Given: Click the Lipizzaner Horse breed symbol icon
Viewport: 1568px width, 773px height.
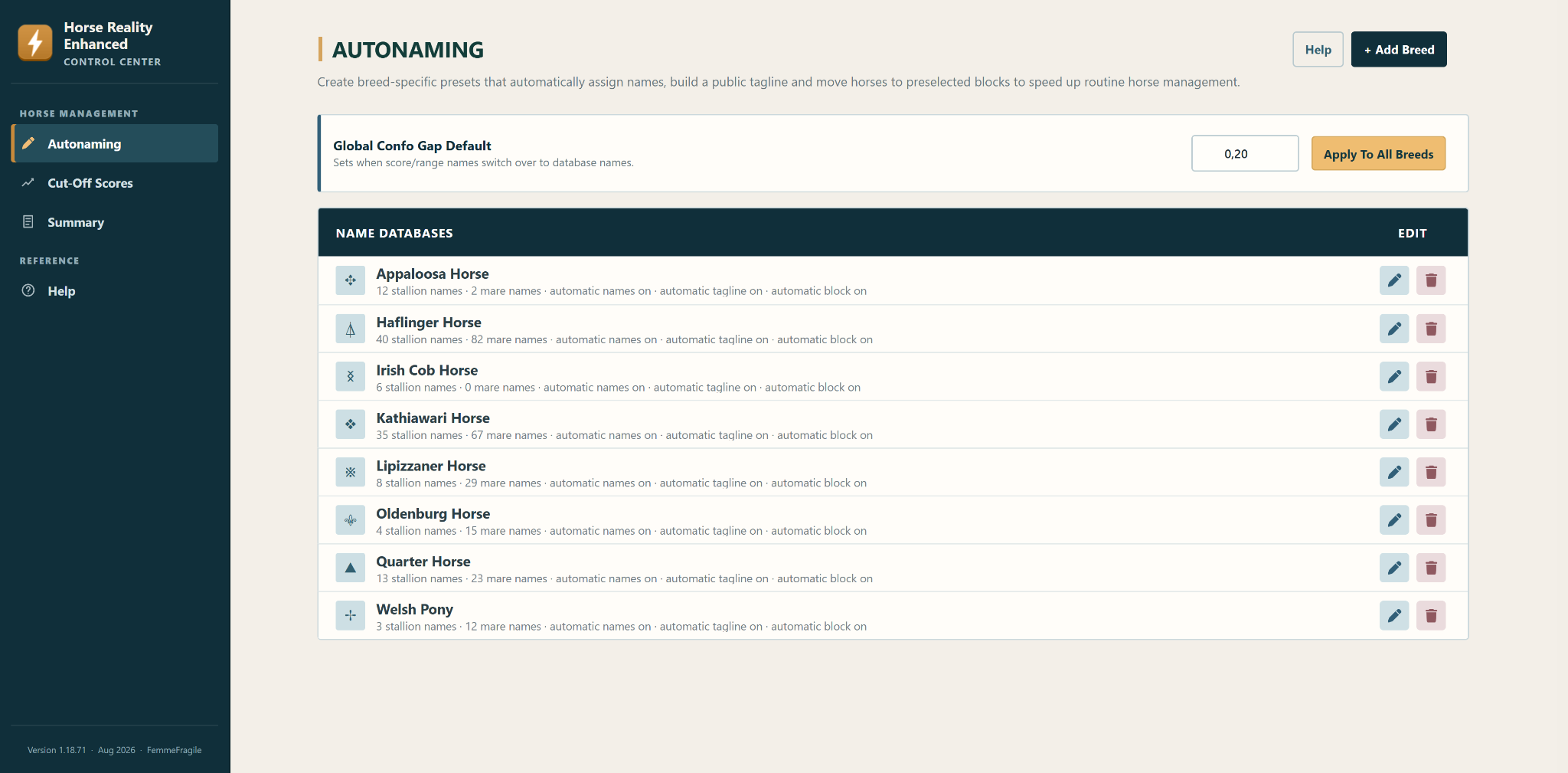Looking at the screenshot, I should click(x=351, y=472).
